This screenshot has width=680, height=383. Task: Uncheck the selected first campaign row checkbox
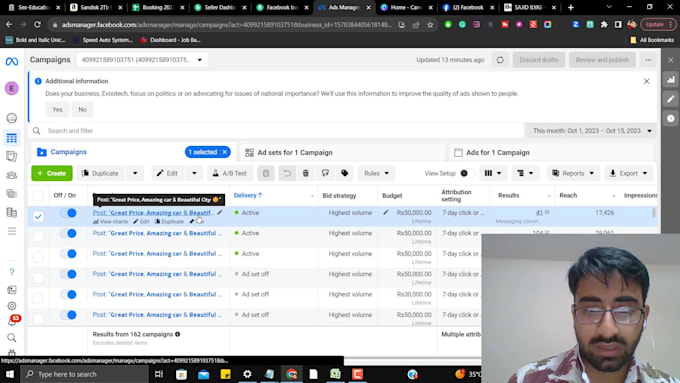point(38,216)
